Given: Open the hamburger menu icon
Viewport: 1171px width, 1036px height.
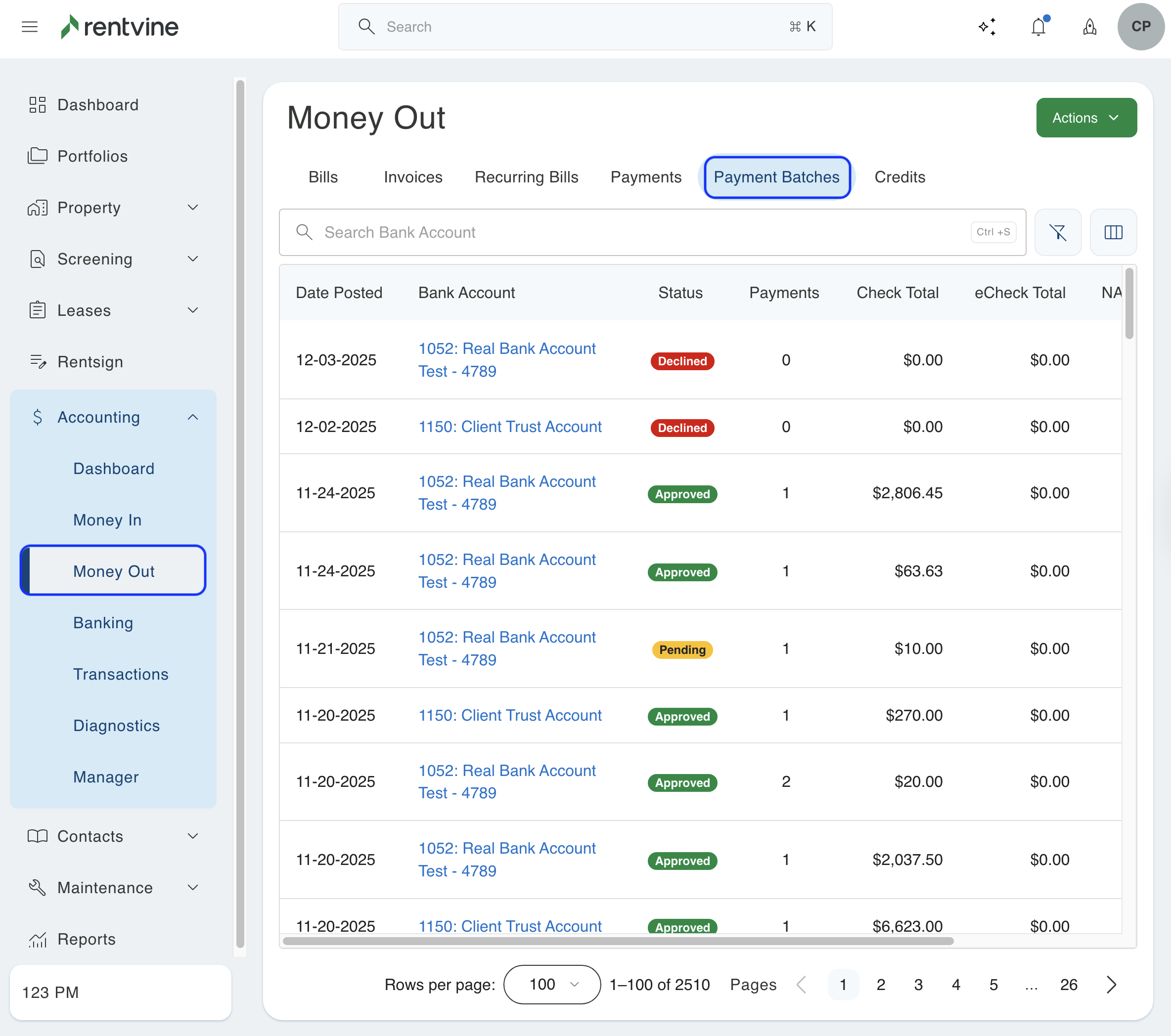Looking at the screenshot, I should (x=29, y=26).
